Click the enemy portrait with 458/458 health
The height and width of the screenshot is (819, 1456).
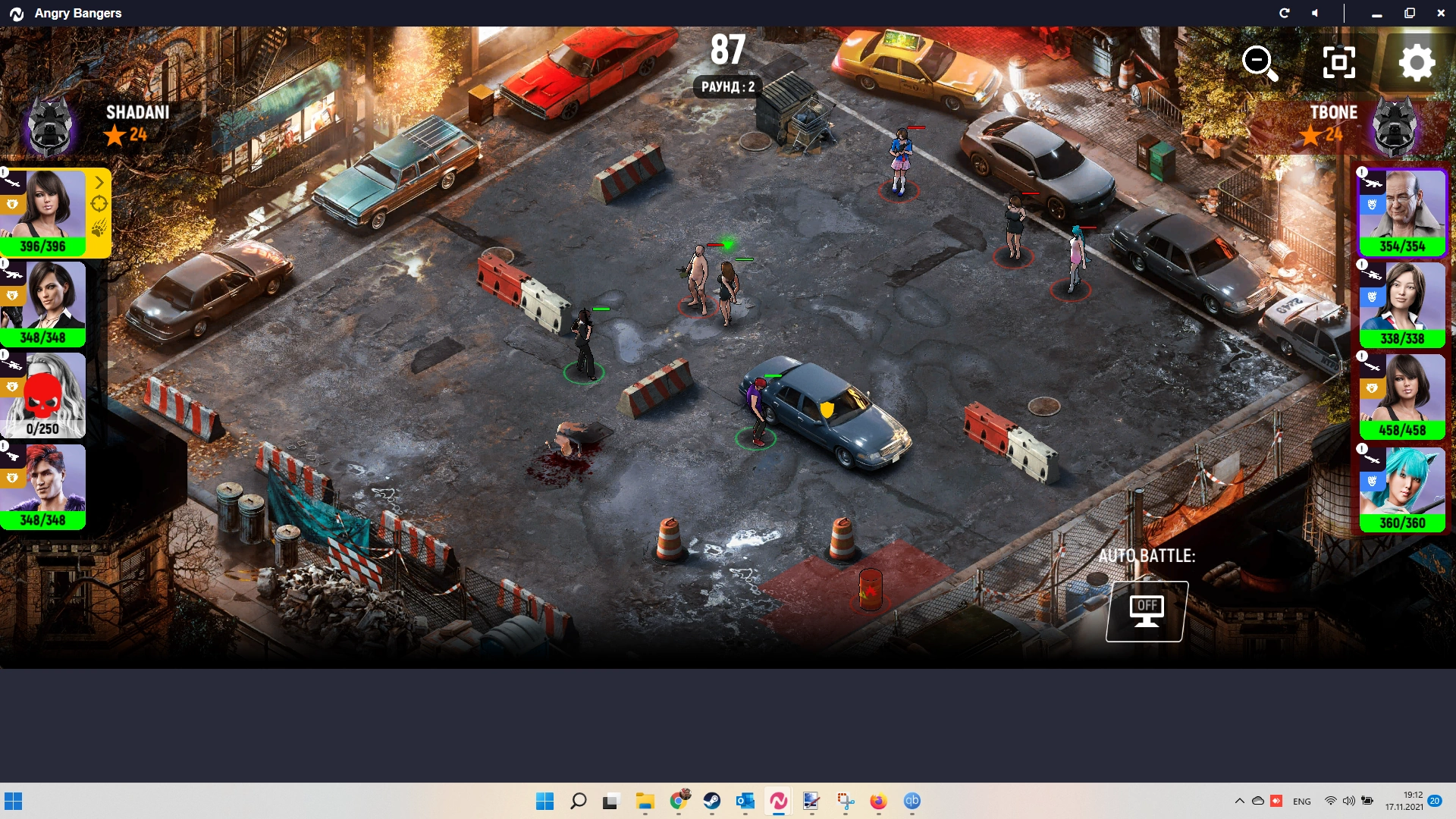(1403, 393)
